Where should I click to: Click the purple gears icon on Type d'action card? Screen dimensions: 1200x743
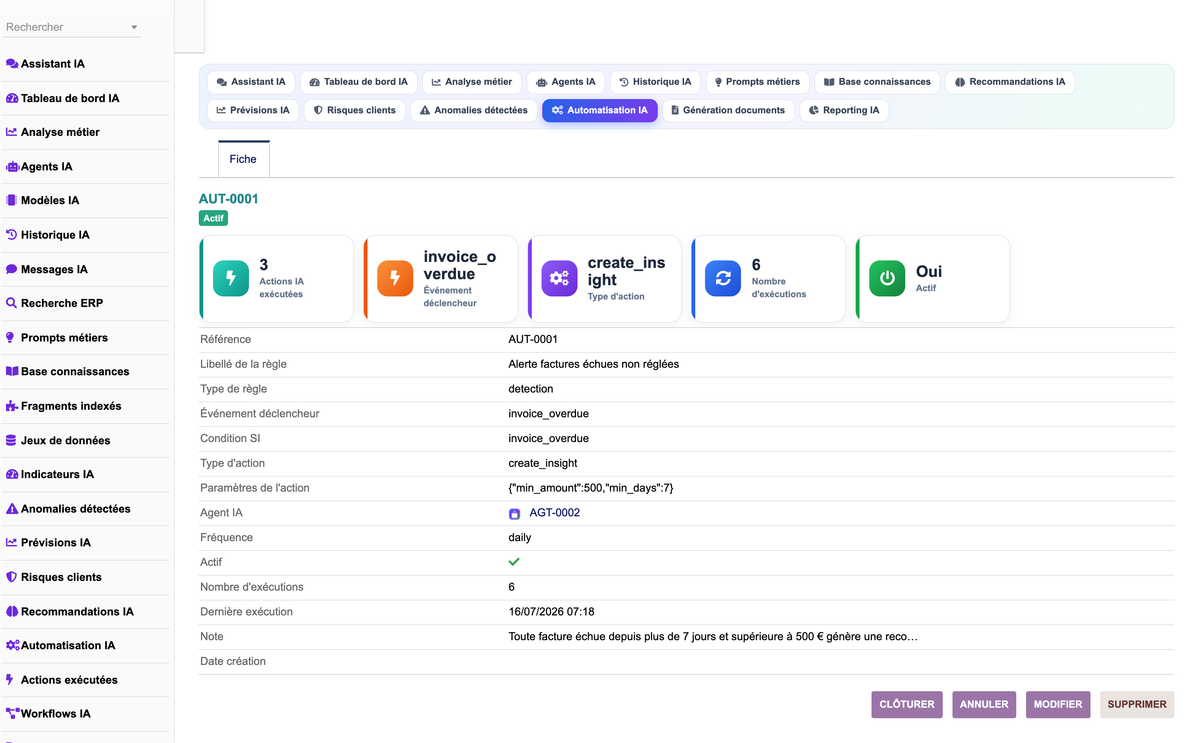(559, 279)
